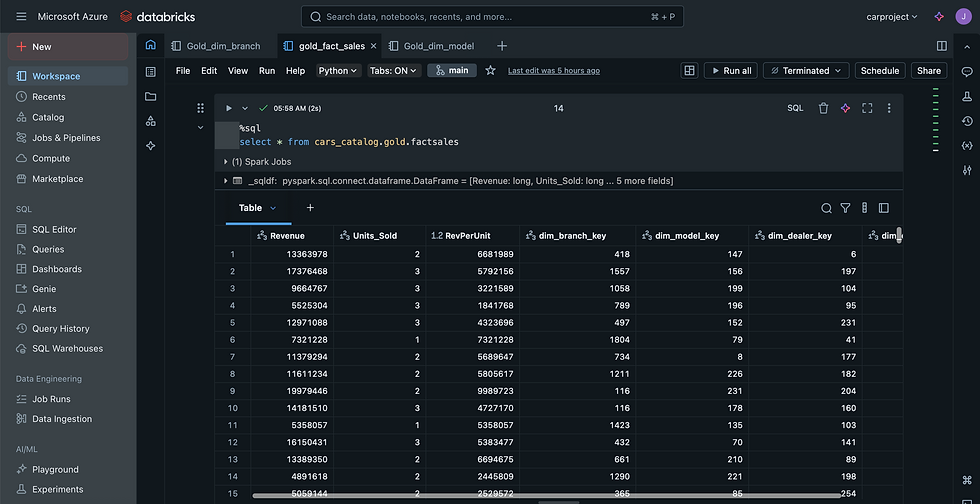Expand the Spark Jobs section

click(256, 161)
